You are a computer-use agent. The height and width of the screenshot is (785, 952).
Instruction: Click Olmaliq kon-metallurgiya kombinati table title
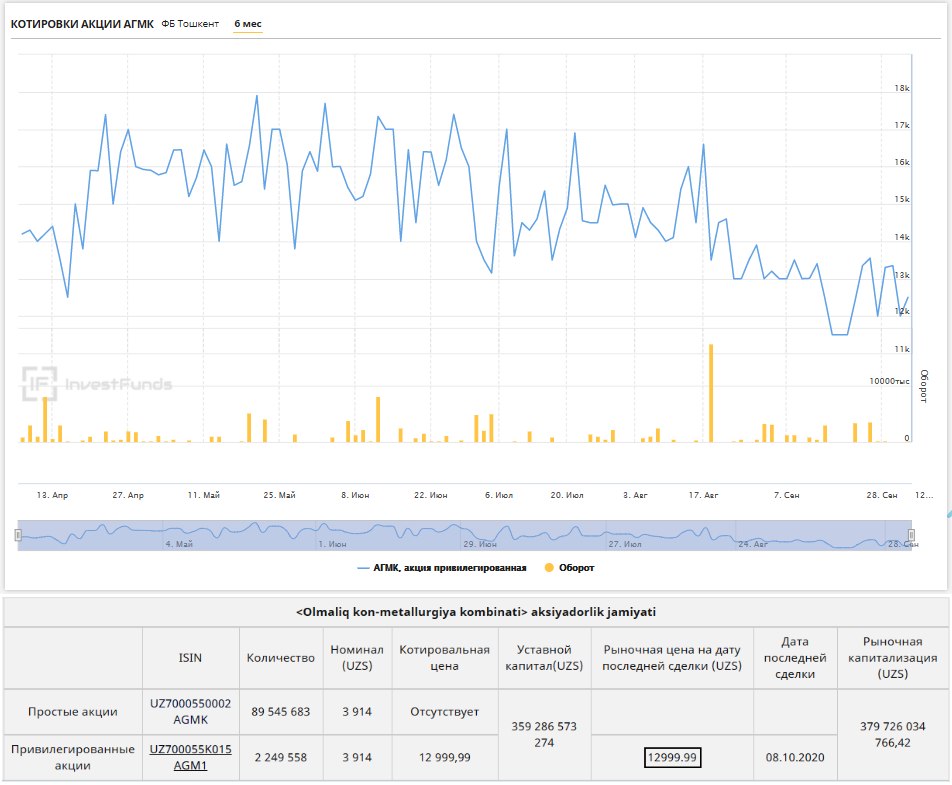pos(475,612)
